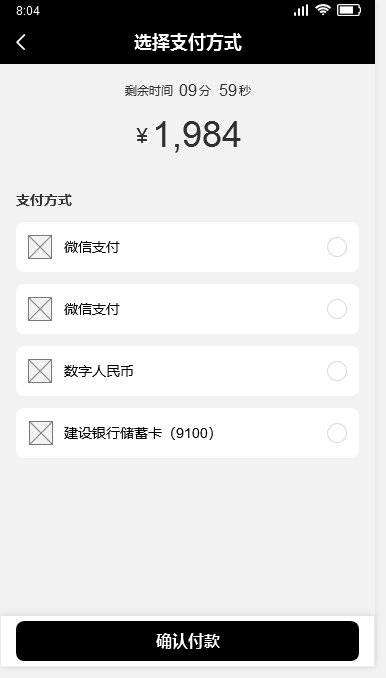This screenshot has width=386, height=678.
Task: Click the icon beside the first 微信支付 option
Action: [40, 247]
